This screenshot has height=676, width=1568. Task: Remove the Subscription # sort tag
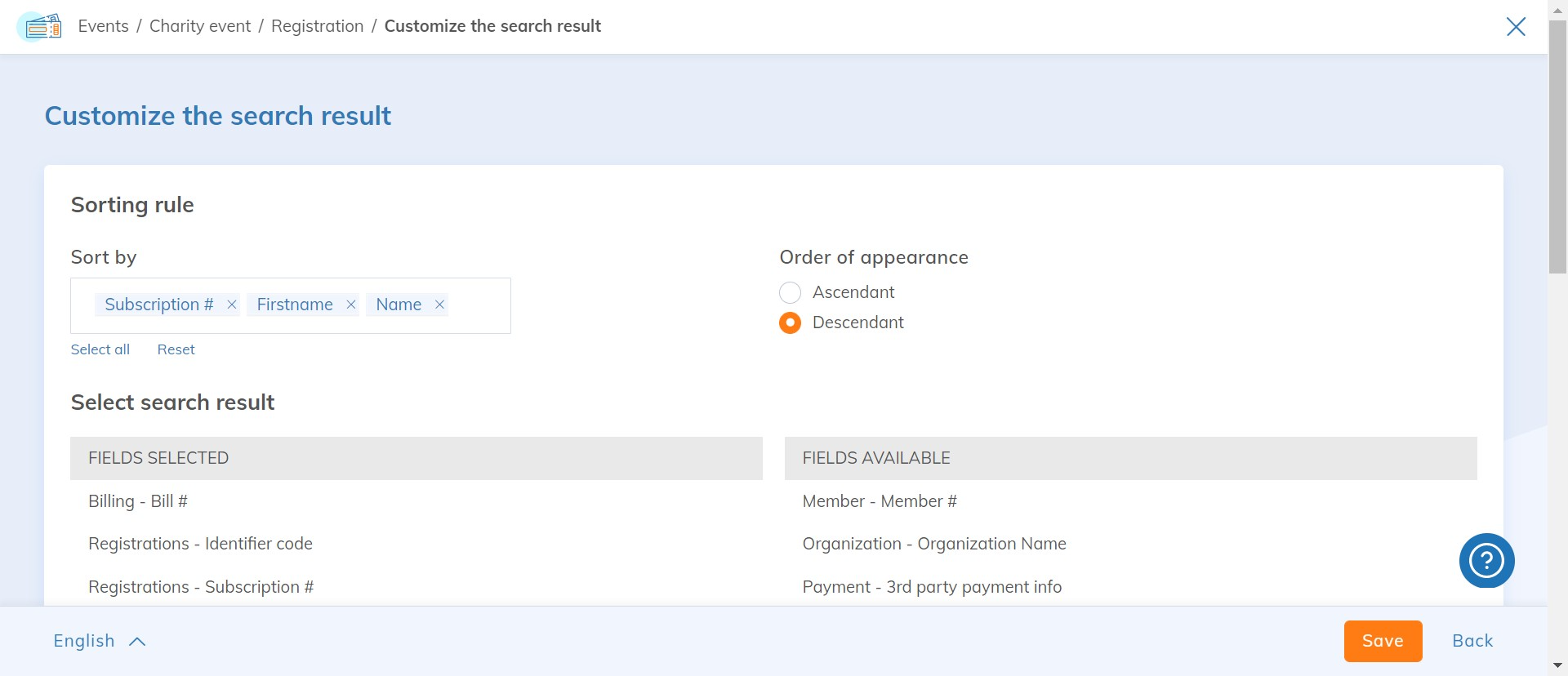pos(232,305)
